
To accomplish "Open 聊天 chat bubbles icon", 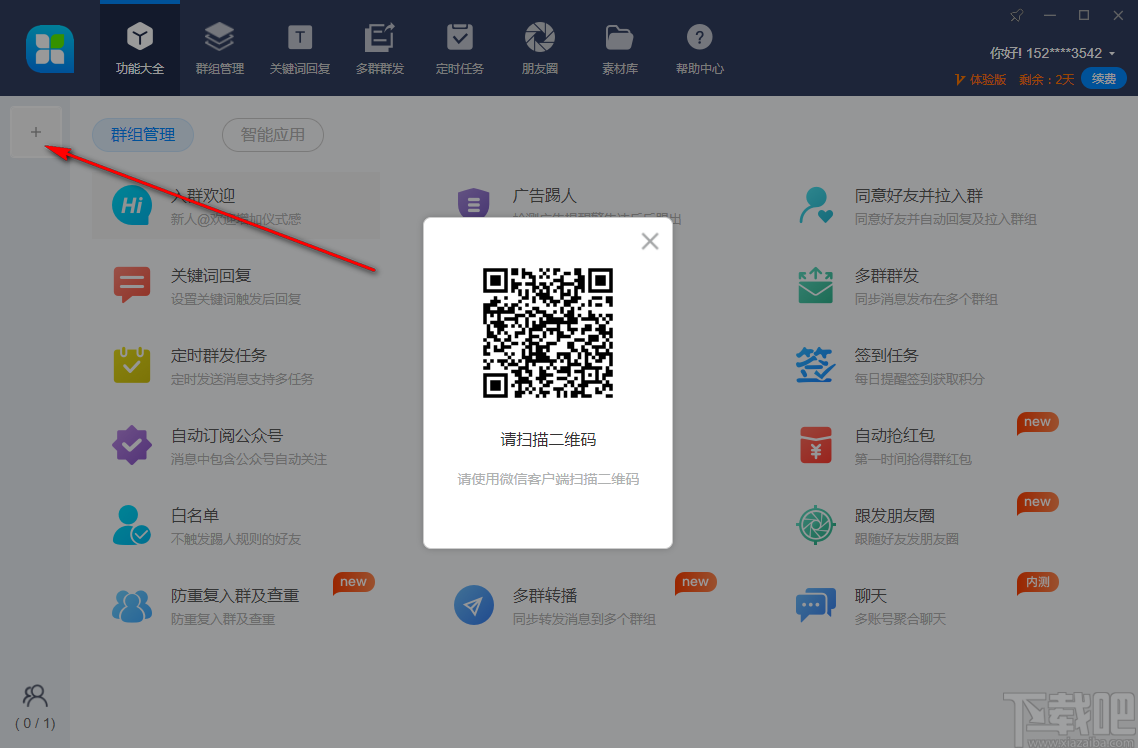I will 816,605.
